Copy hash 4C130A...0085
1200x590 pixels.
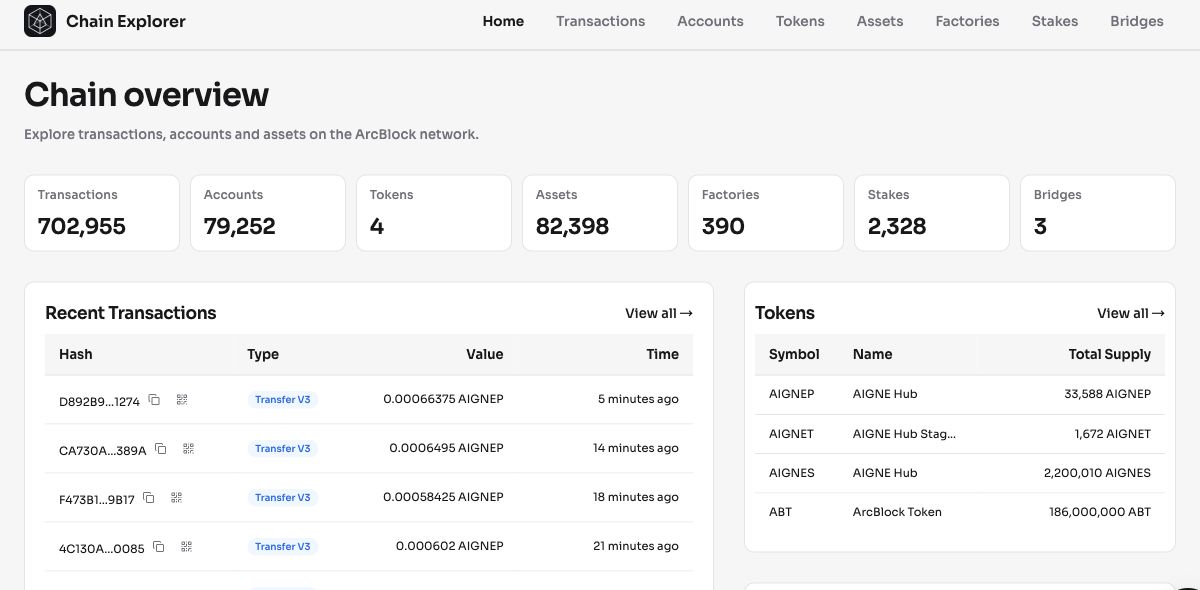pos(158,546)
